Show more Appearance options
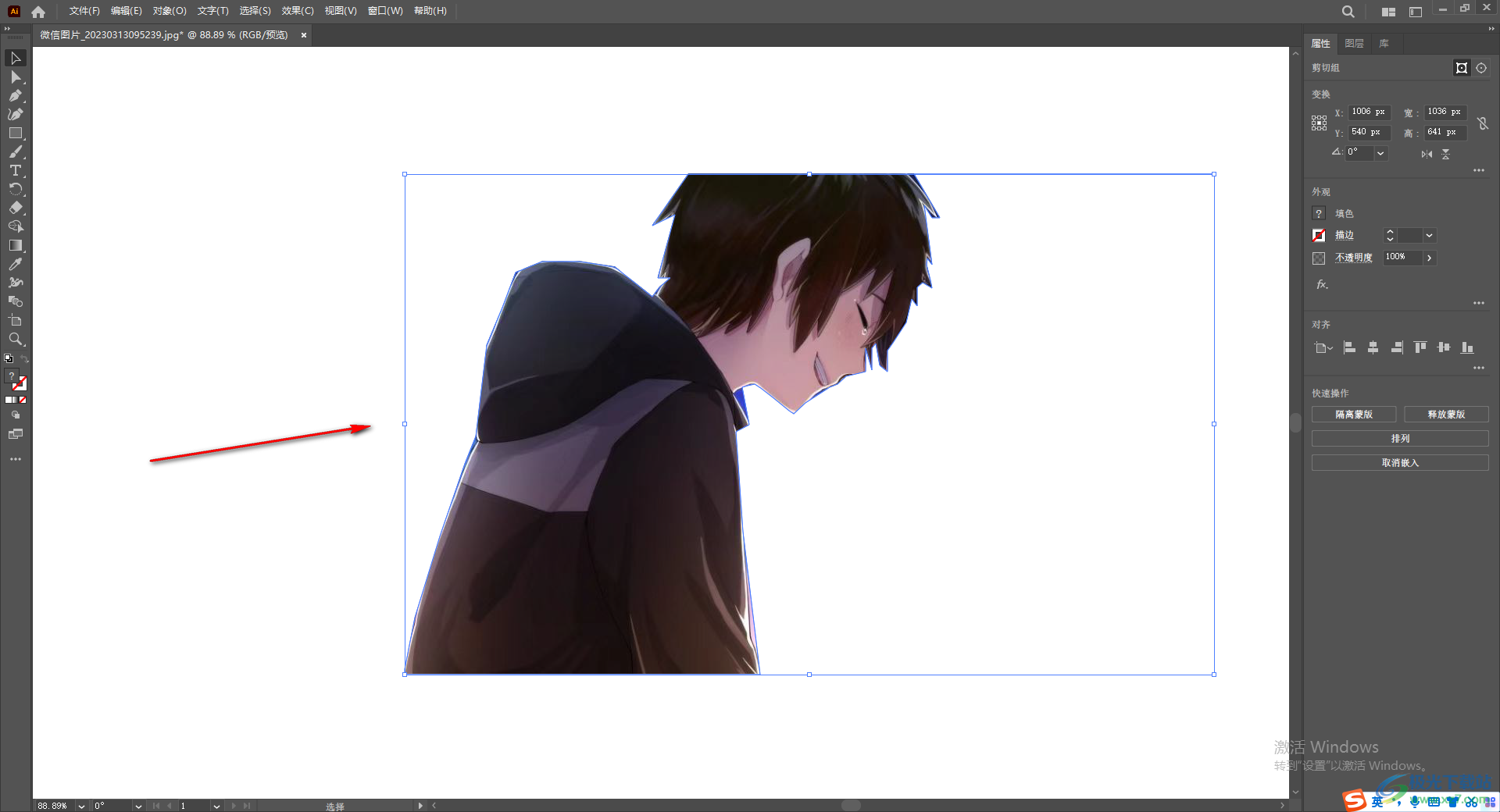The width and height of the screenshot is (1500, 812). point(1478,303)
